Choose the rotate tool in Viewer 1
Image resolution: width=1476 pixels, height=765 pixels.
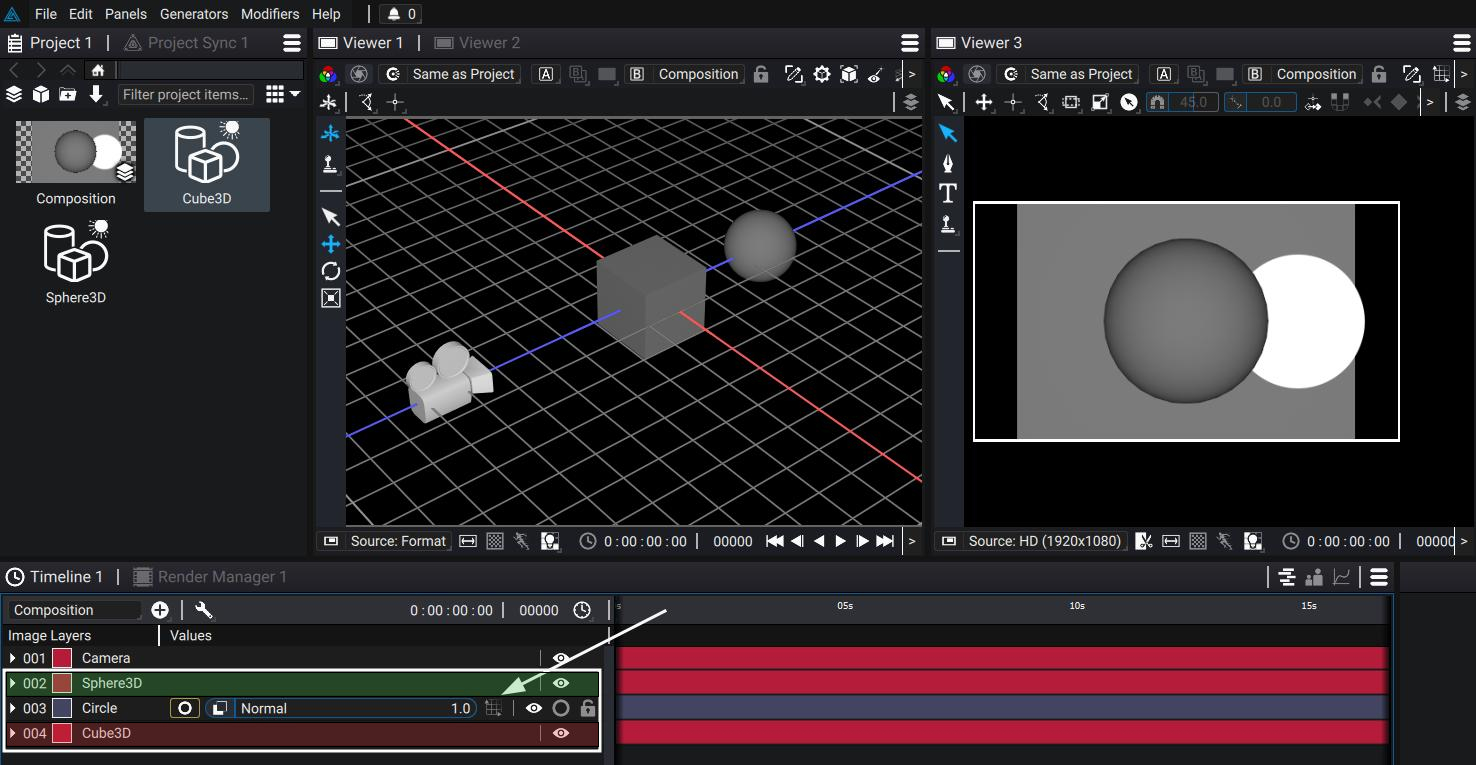coord(331,271)
